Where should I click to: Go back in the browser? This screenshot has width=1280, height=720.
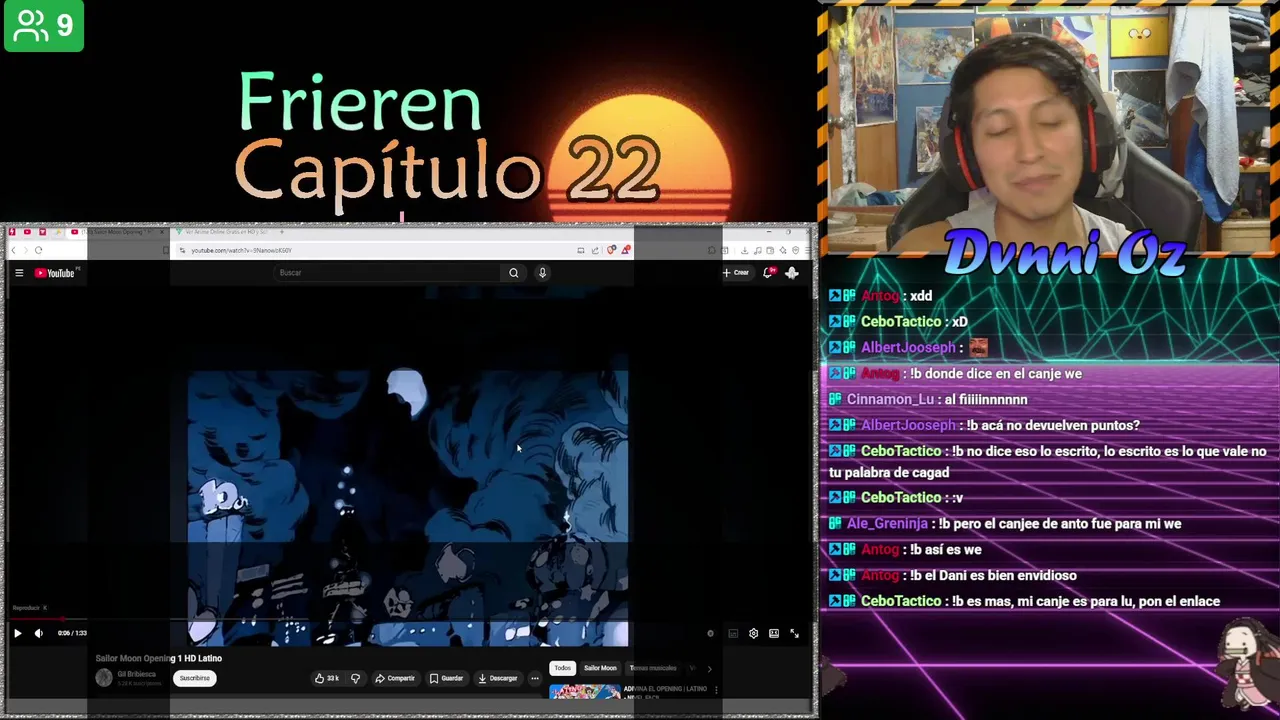pyautogui.click(x=14, y=250)
